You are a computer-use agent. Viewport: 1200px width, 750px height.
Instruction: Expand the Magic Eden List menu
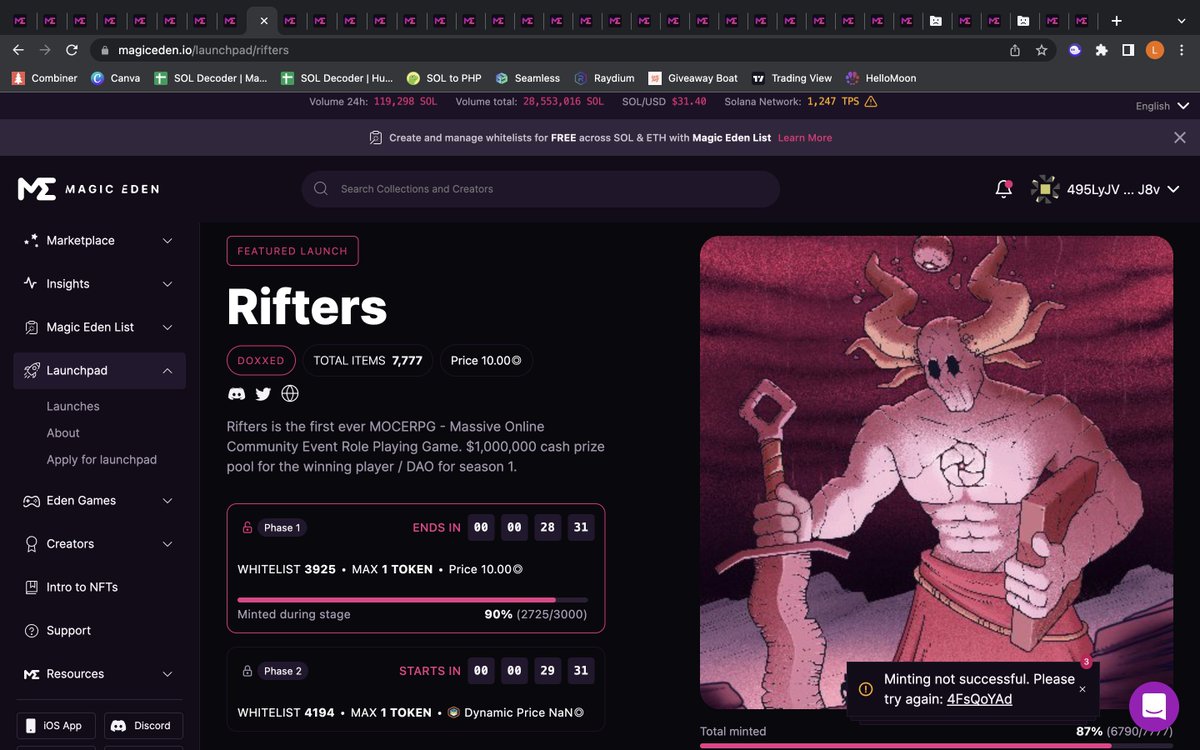tap(100, 327)
